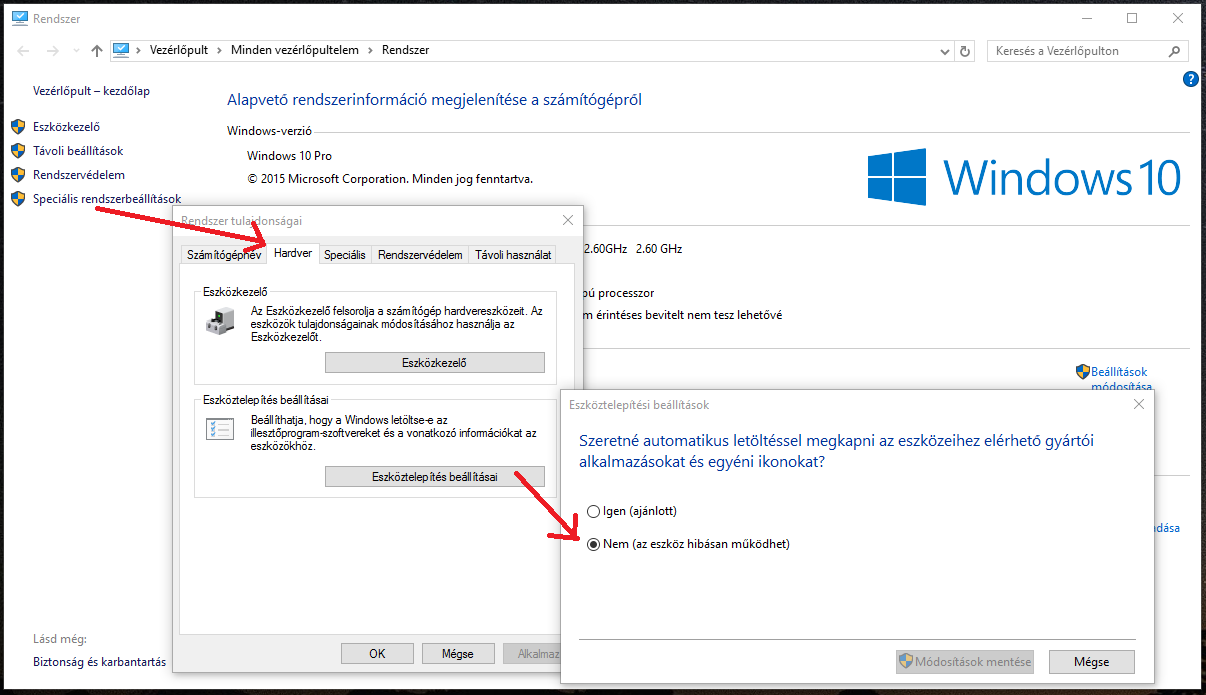Expand chevron after Vezérlőpult breadcrumb
The width and height of the screenshot is (1206, 695).
pyautogui.click(x=220, y=50)
